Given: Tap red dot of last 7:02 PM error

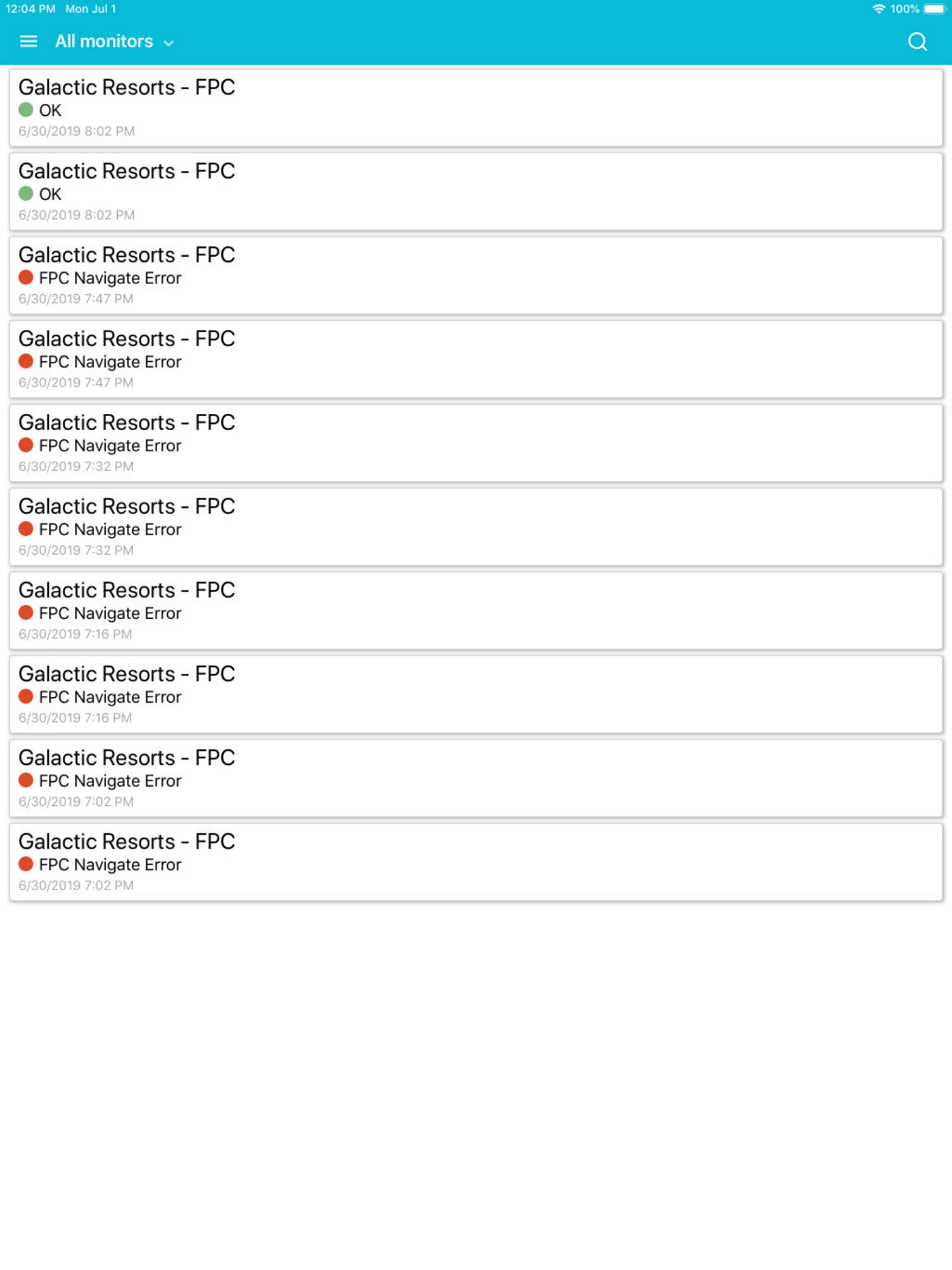Looking at the screenshot, I should point(26,864).
